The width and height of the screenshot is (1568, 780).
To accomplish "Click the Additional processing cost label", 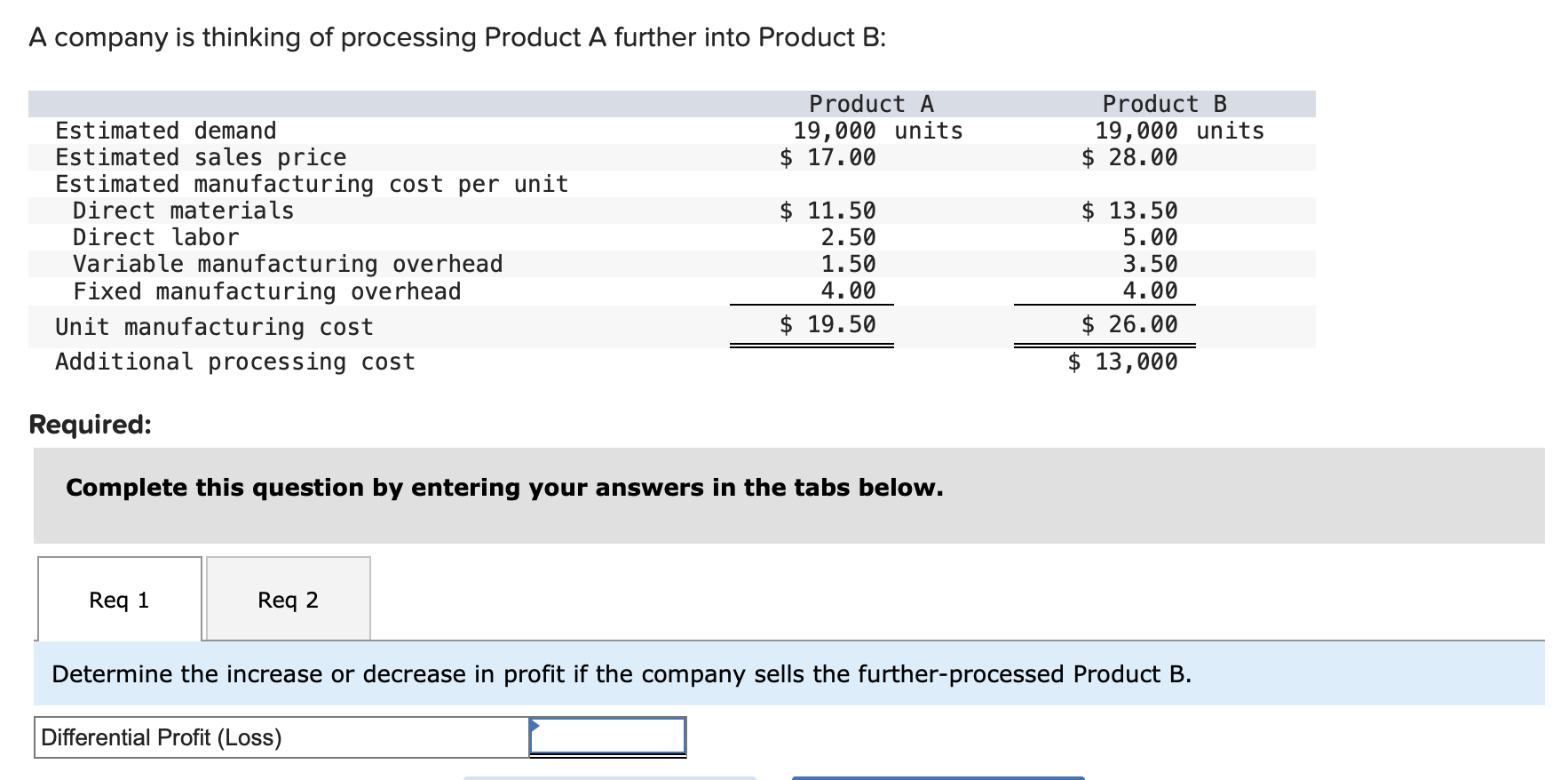I will pyautogui.click(x=235, y=362).
